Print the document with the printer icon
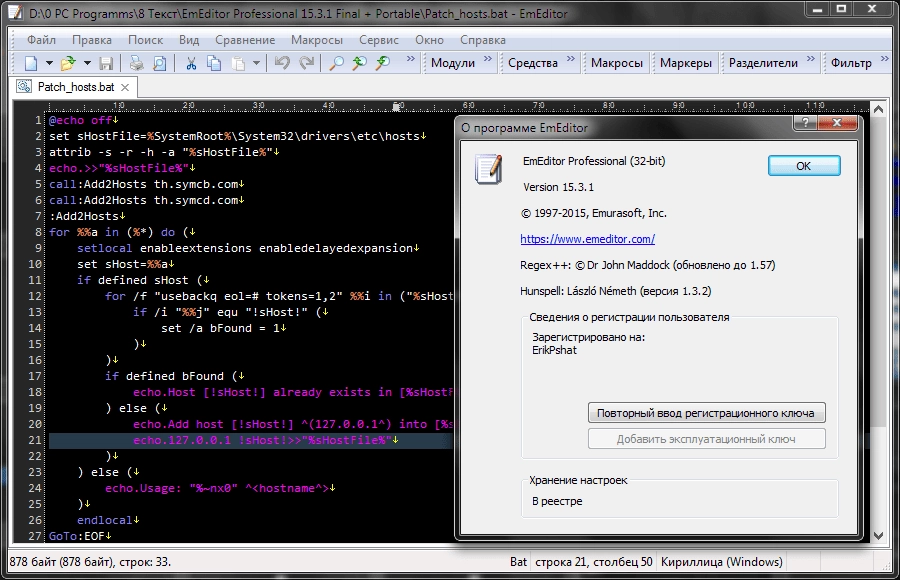 pos(136,63)
